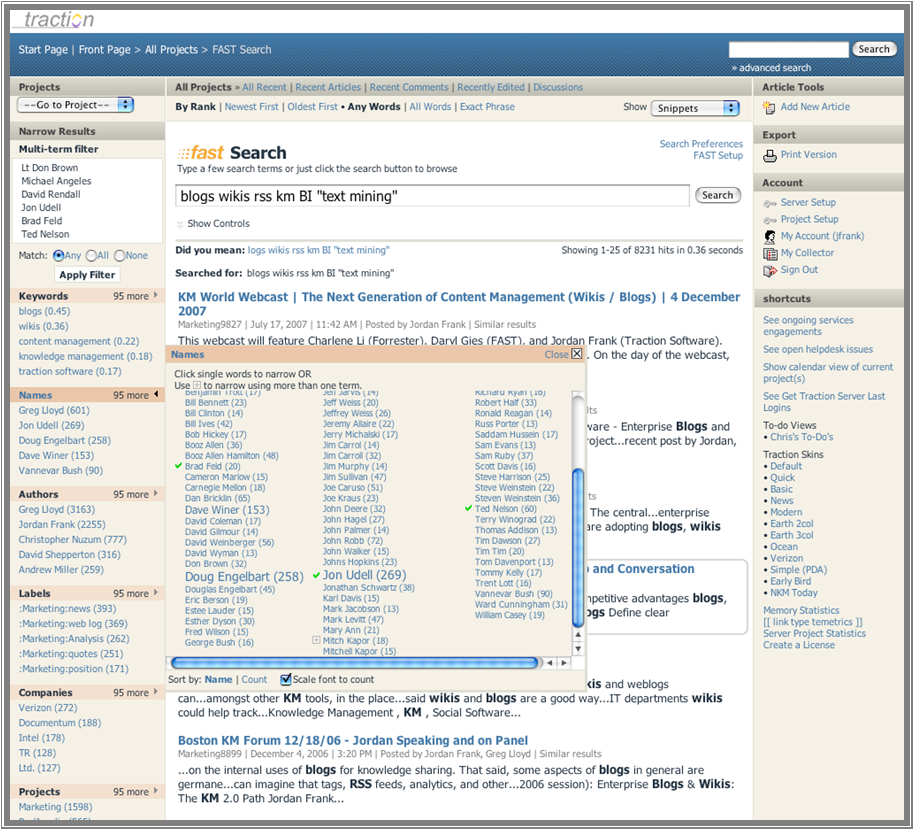
Task: Uncheck 'Scale font to count' checkbox
Action: (286, 679)
